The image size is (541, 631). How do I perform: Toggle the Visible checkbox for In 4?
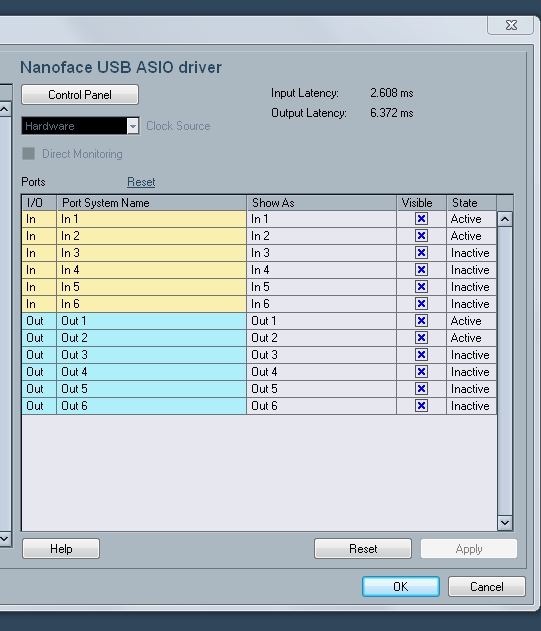click(421, 270)
